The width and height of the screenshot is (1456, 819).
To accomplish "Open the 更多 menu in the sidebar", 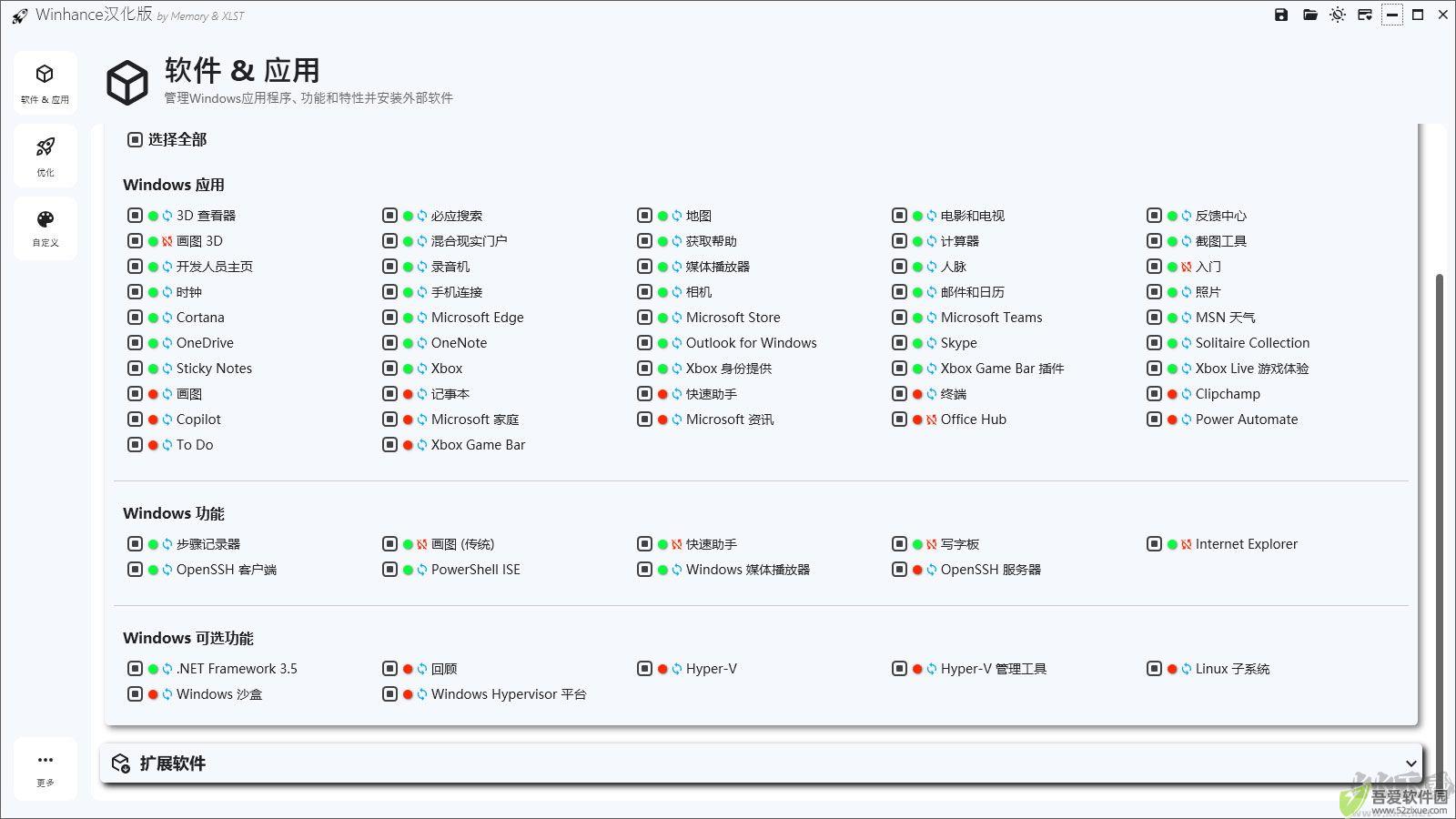I will coord(45,769).
